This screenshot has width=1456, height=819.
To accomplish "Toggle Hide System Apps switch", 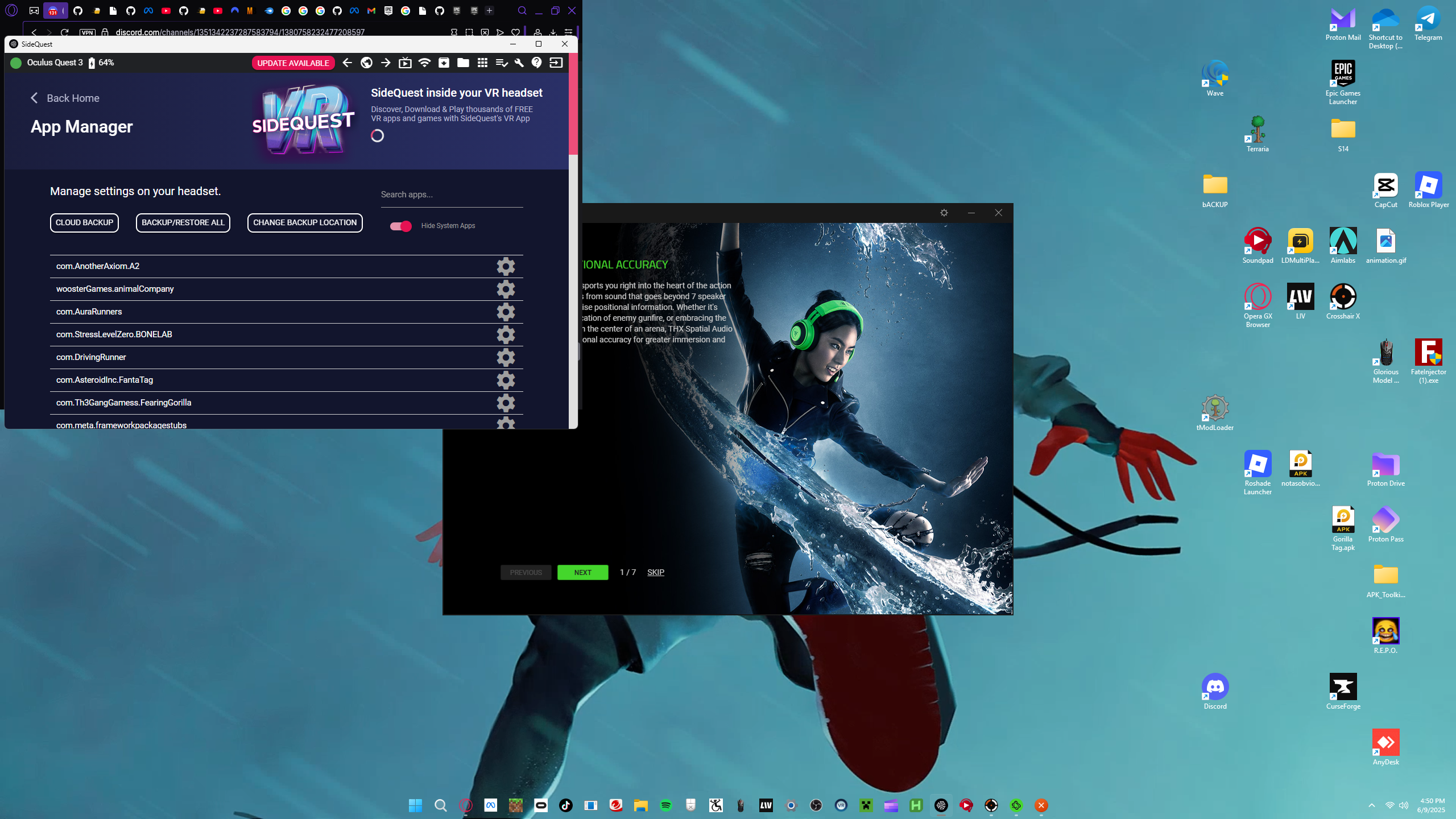I will (401, 226).
